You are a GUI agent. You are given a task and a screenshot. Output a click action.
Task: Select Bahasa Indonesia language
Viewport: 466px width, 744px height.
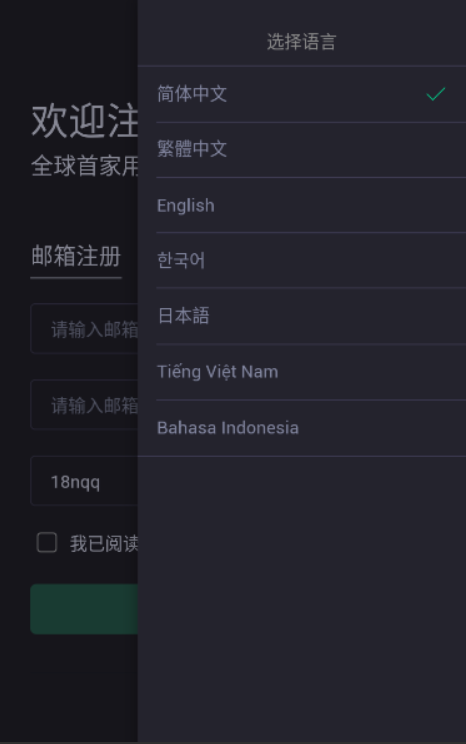[x=302, y=428]
